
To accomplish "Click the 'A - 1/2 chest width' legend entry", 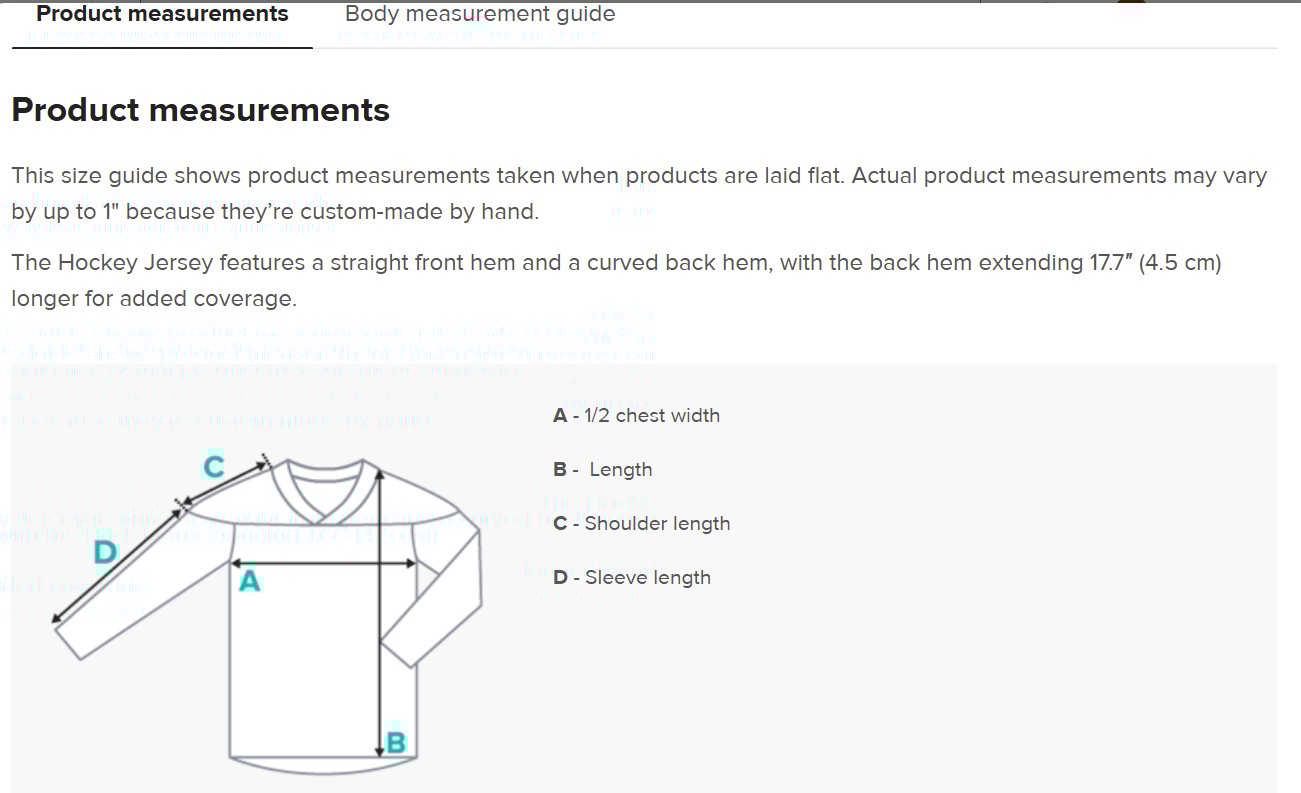I will 637,415.
